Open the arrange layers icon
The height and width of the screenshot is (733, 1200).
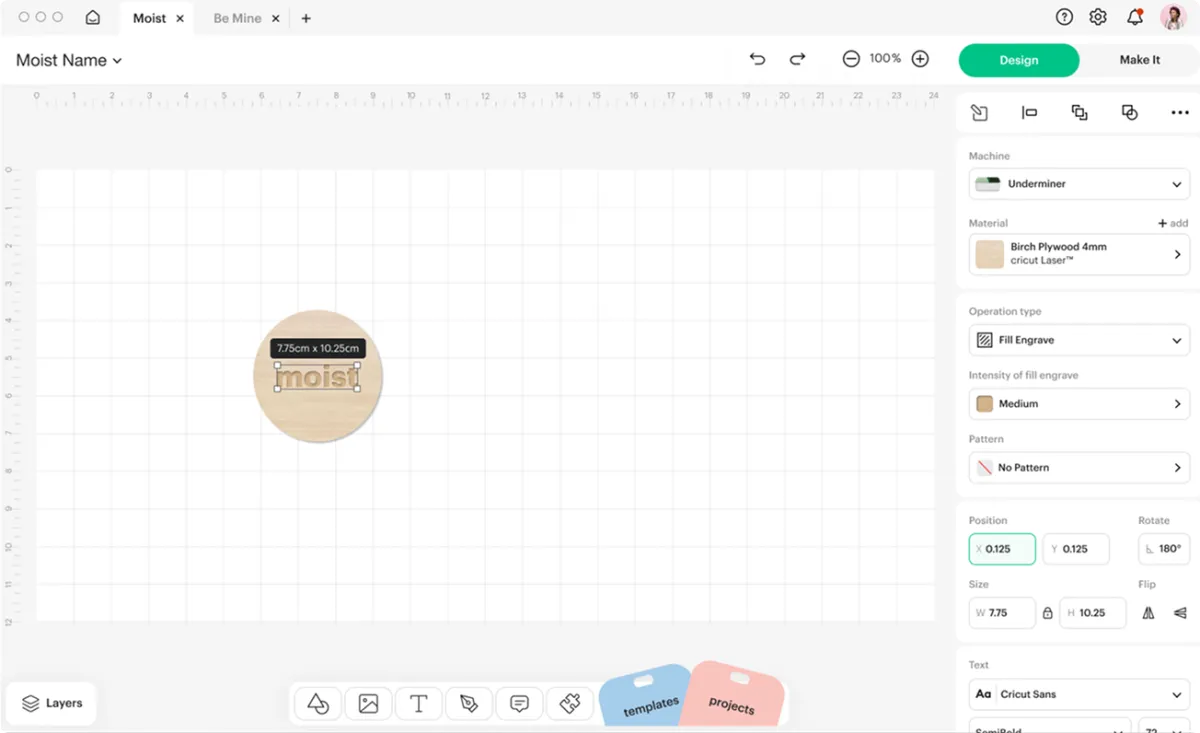(x=1079, y=113)
